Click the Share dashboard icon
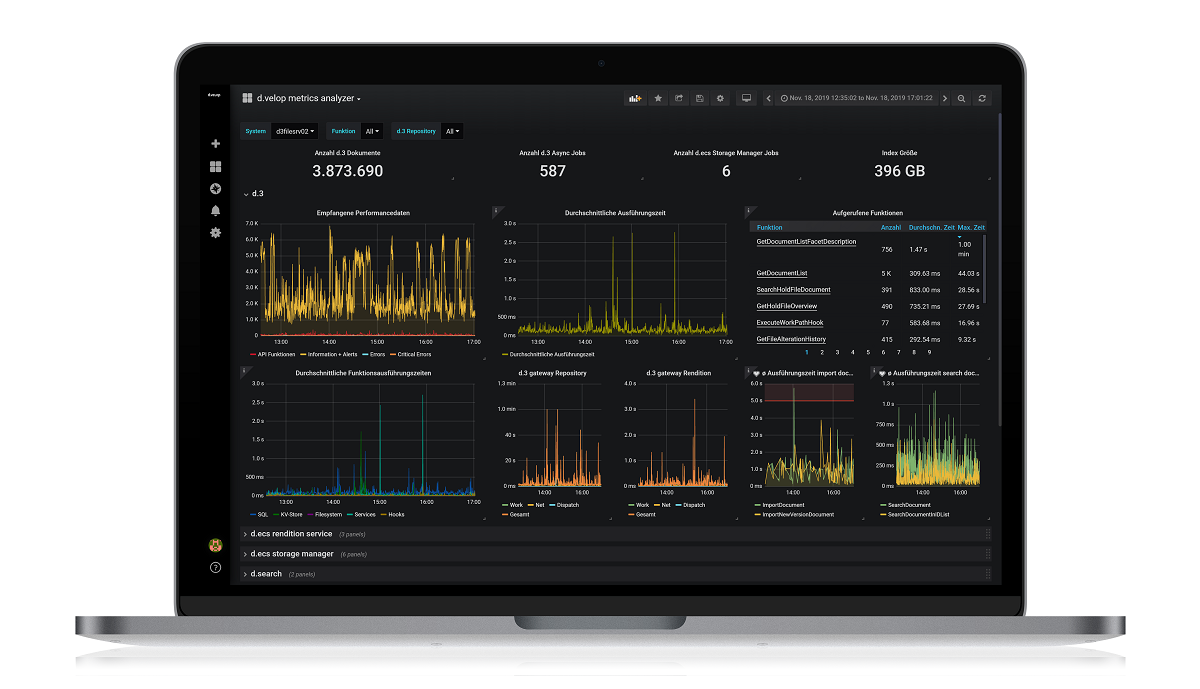 point(679,98)
